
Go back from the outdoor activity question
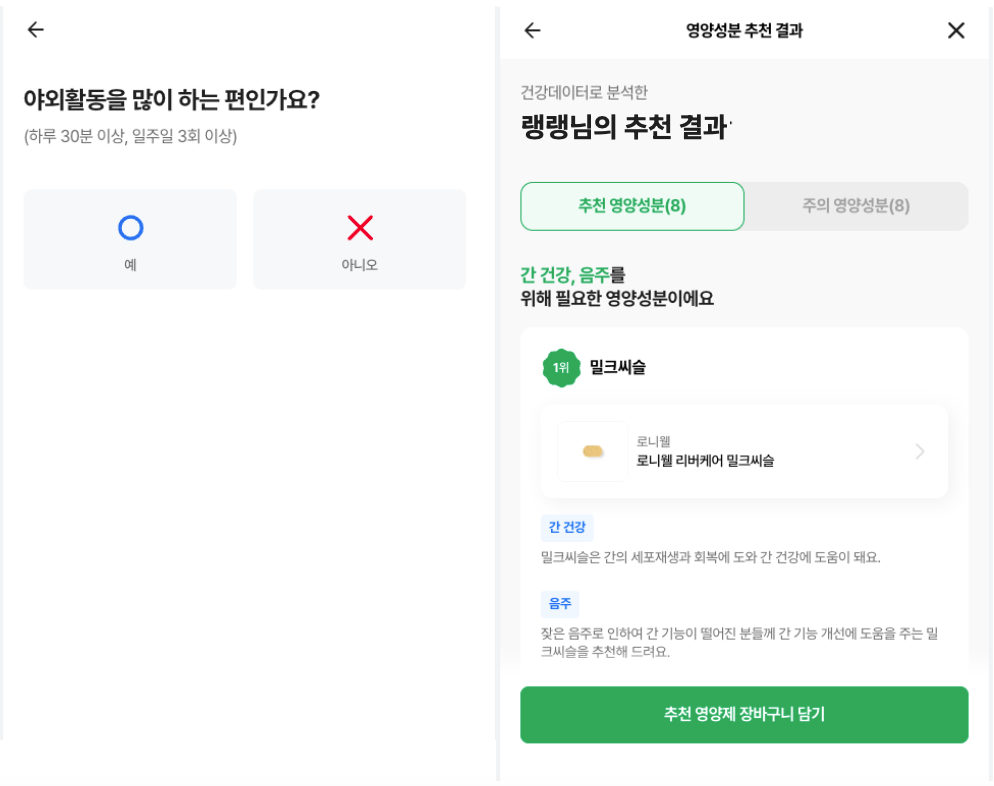pyautogui.click(x=36, y=29)
